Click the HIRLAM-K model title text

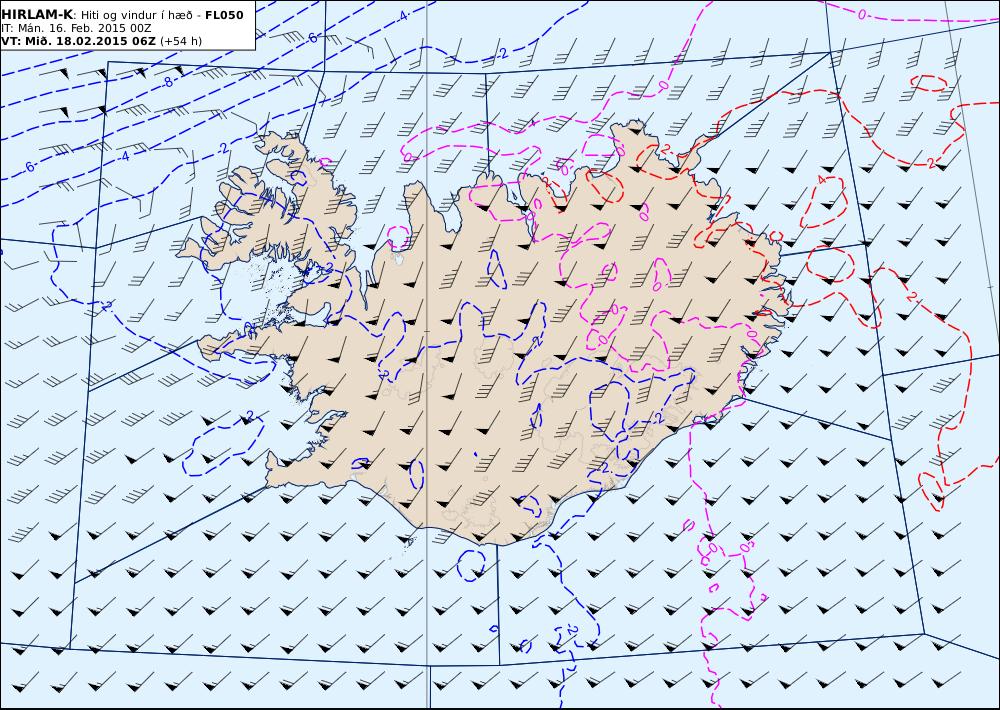click(x=38, y=15)
